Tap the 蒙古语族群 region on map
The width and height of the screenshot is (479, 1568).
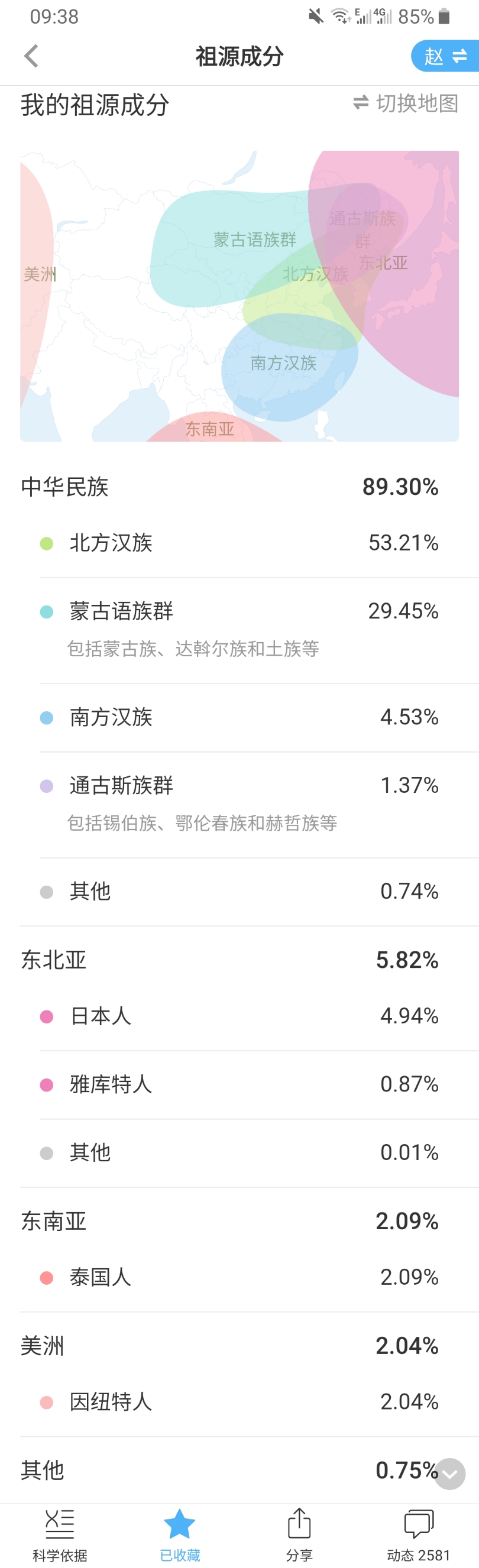point(254,239)
